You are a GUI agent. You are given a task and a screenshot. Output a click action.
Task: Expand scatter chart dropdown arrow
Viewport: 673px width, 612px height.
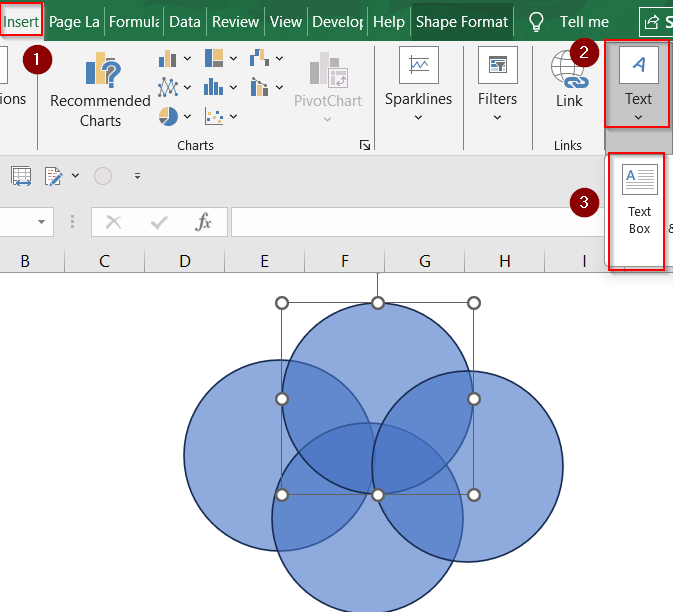[x=233, y=116]
